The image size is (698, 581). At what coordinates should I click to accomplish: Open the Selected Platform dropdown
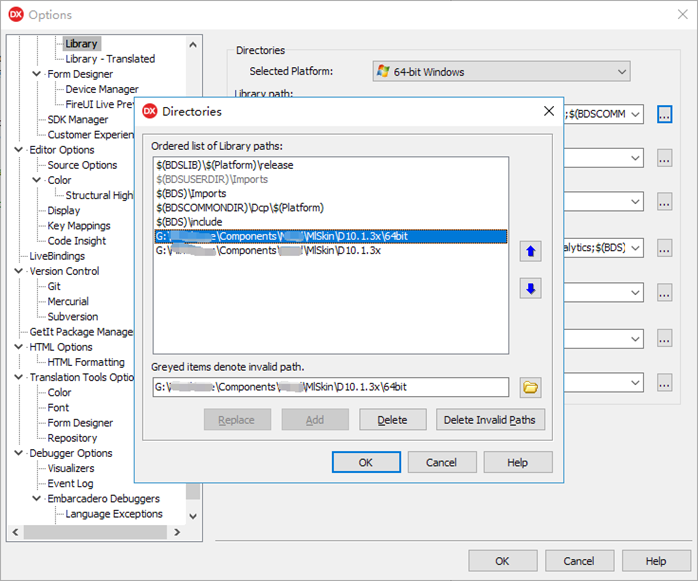500,71
